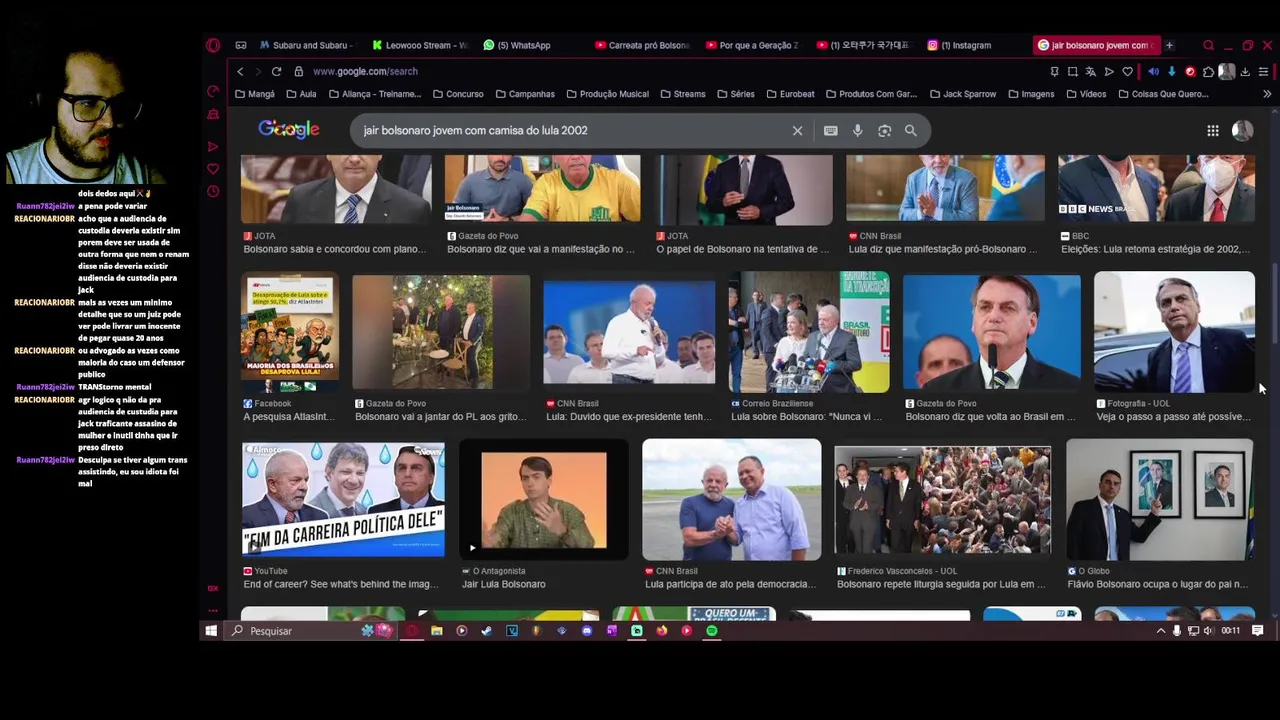
Task: Adjust volume via taskbar speaker icon
Action: [1209, 631]
